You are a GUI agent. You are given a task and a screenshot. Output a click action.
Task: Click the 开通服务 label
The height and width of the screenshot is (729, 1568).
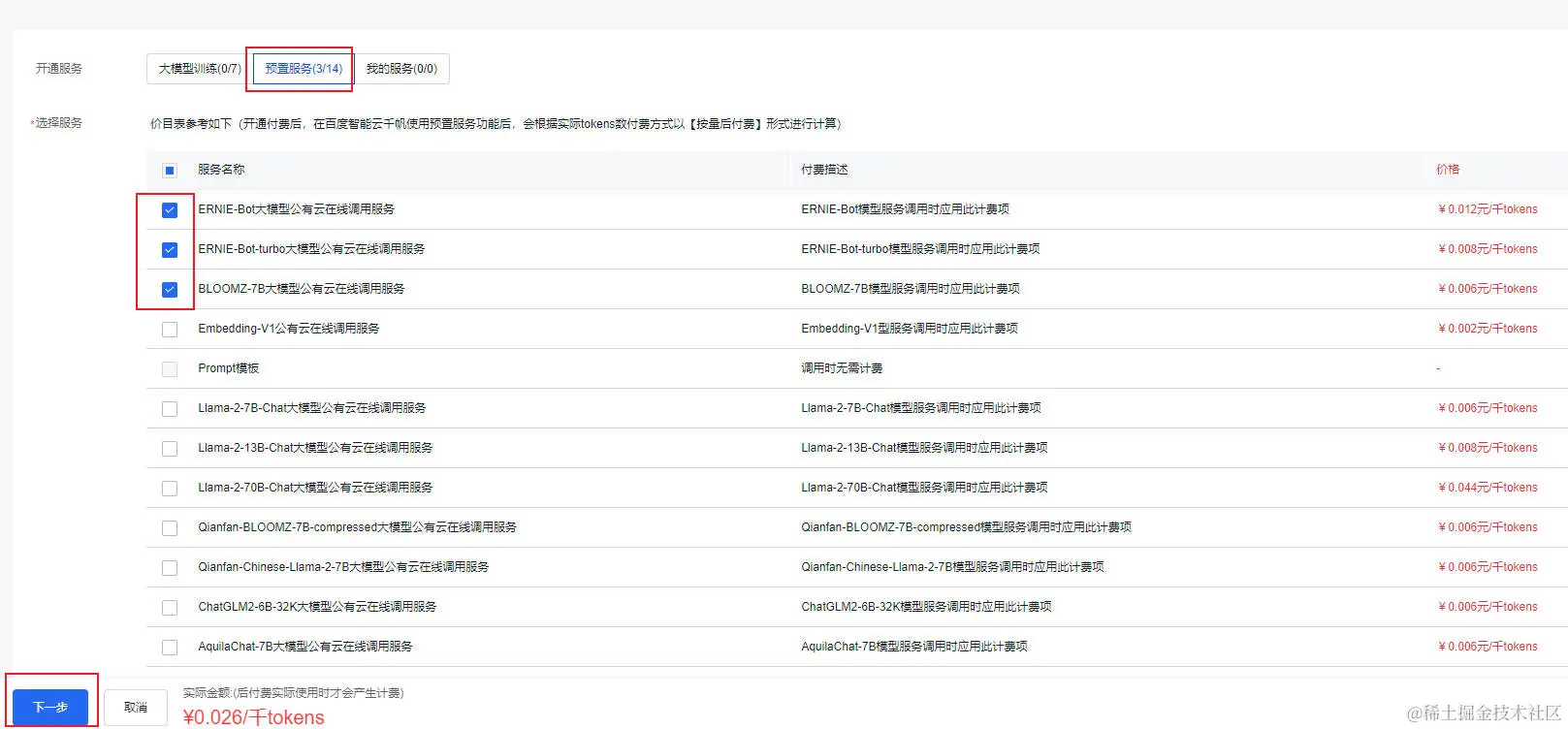point(59,69)
